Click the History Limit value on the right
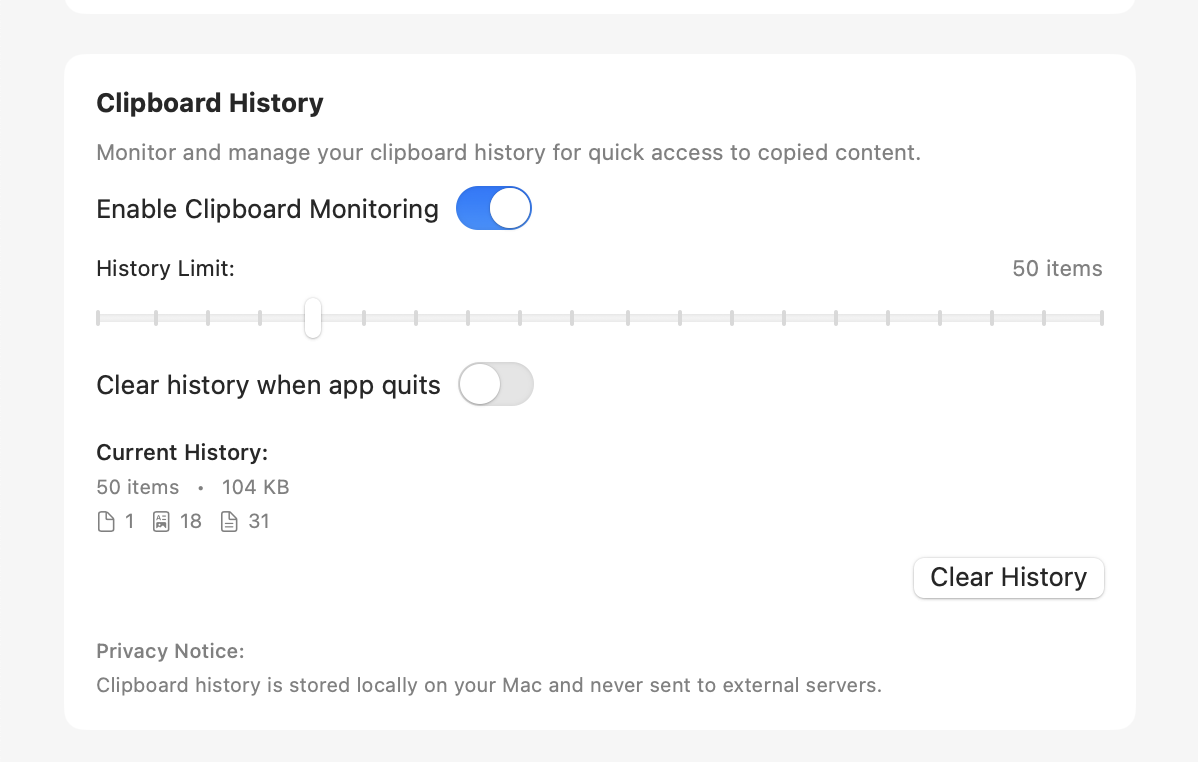Viewport: 1198px width, 762px height. pyautogui.click(x=1057, y=269)
